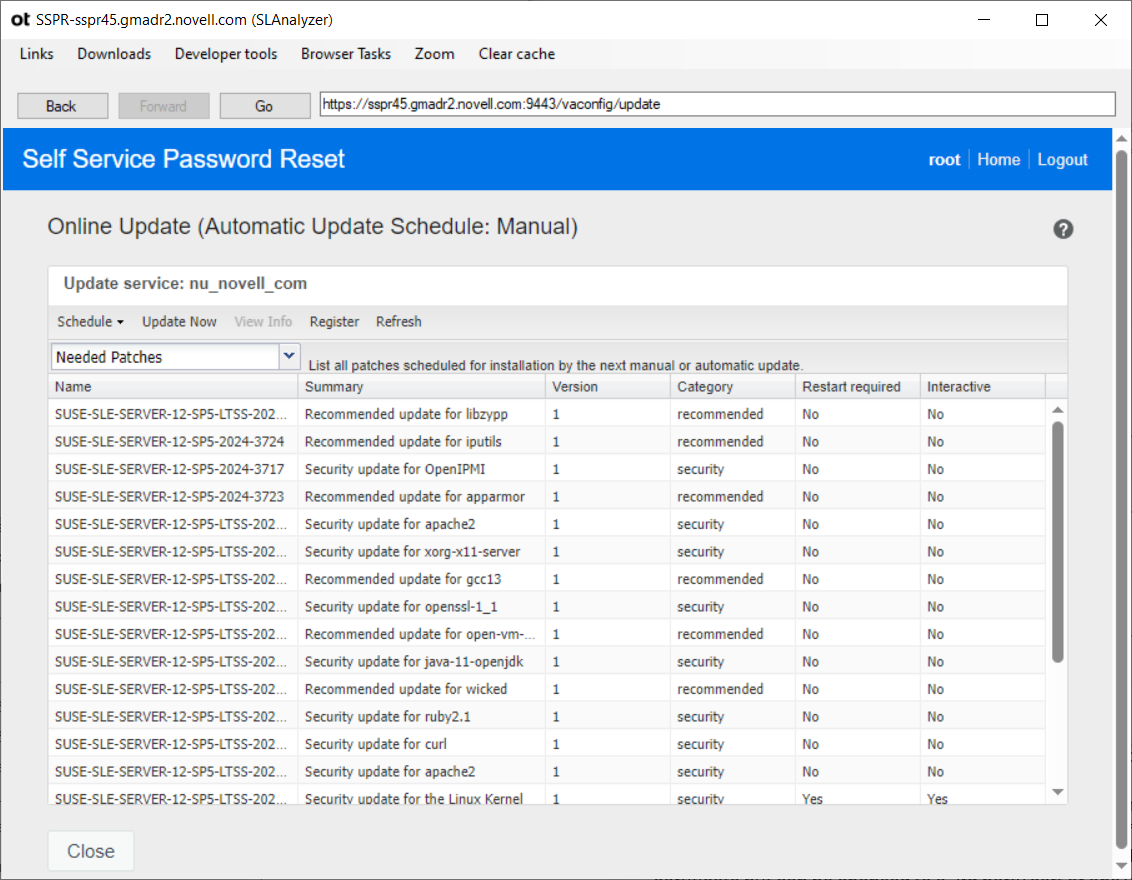
Task: Expand the Schedule dropdown menu
Action: coord(90,322)
